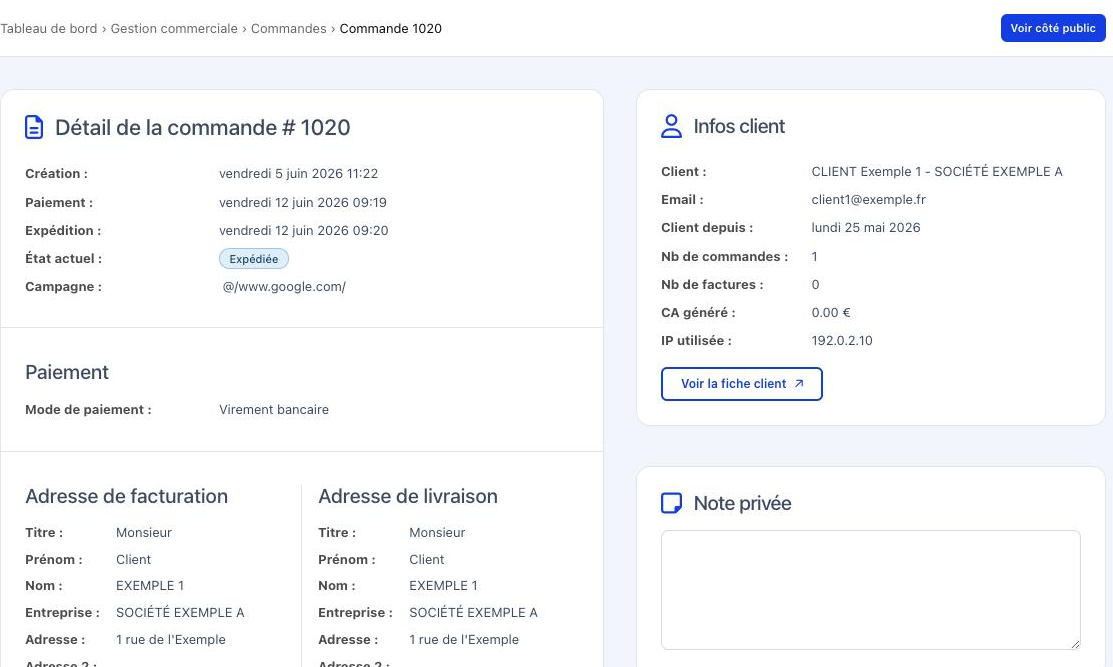The image size is (1113, 667).
Task: Click payment date vendredi 12 juin 2026 09:19
Action: [x=302, y=202]
